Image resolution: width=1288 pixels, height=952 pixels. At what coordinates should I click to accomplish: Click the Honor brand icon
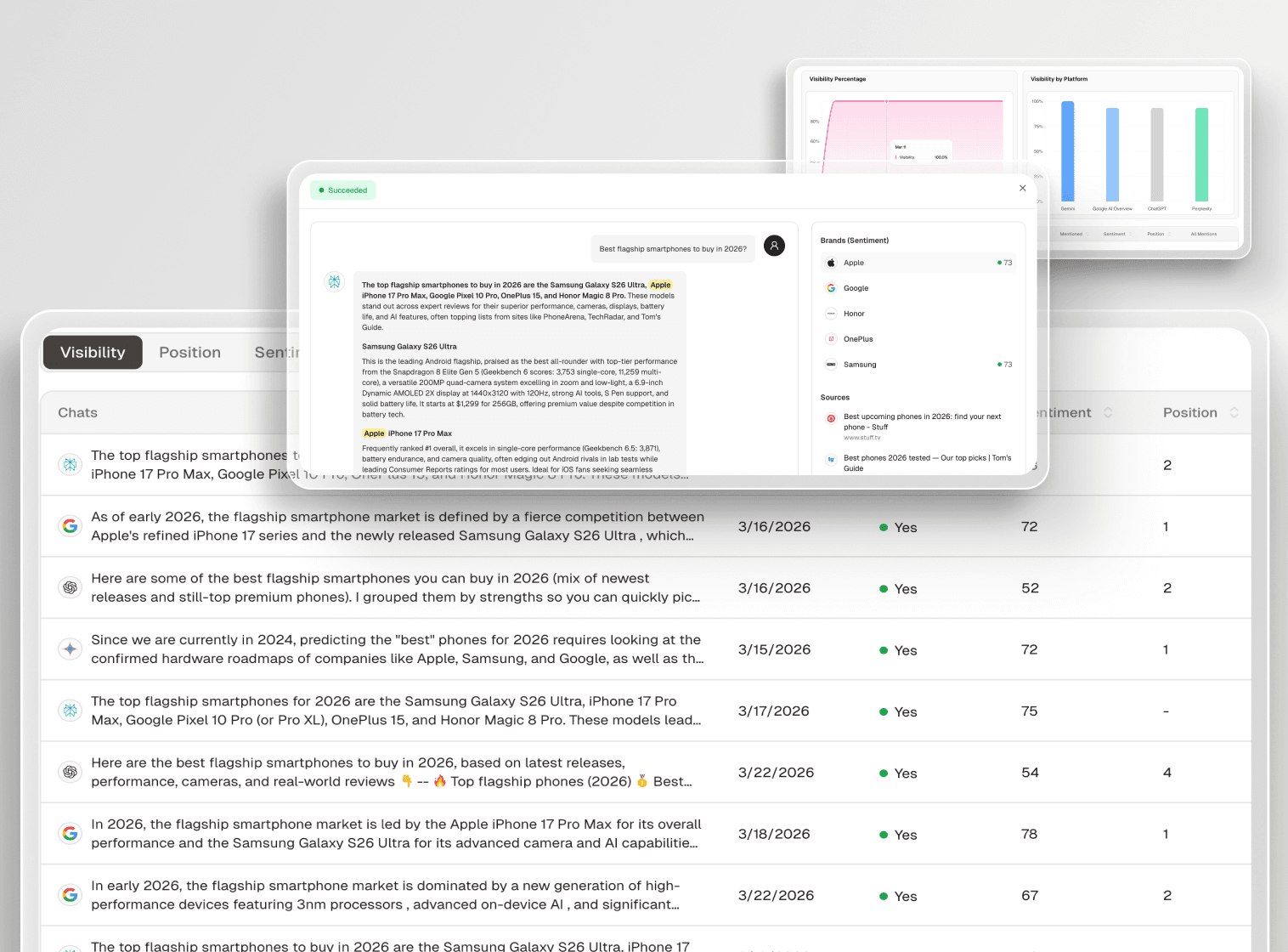[830, 313]
